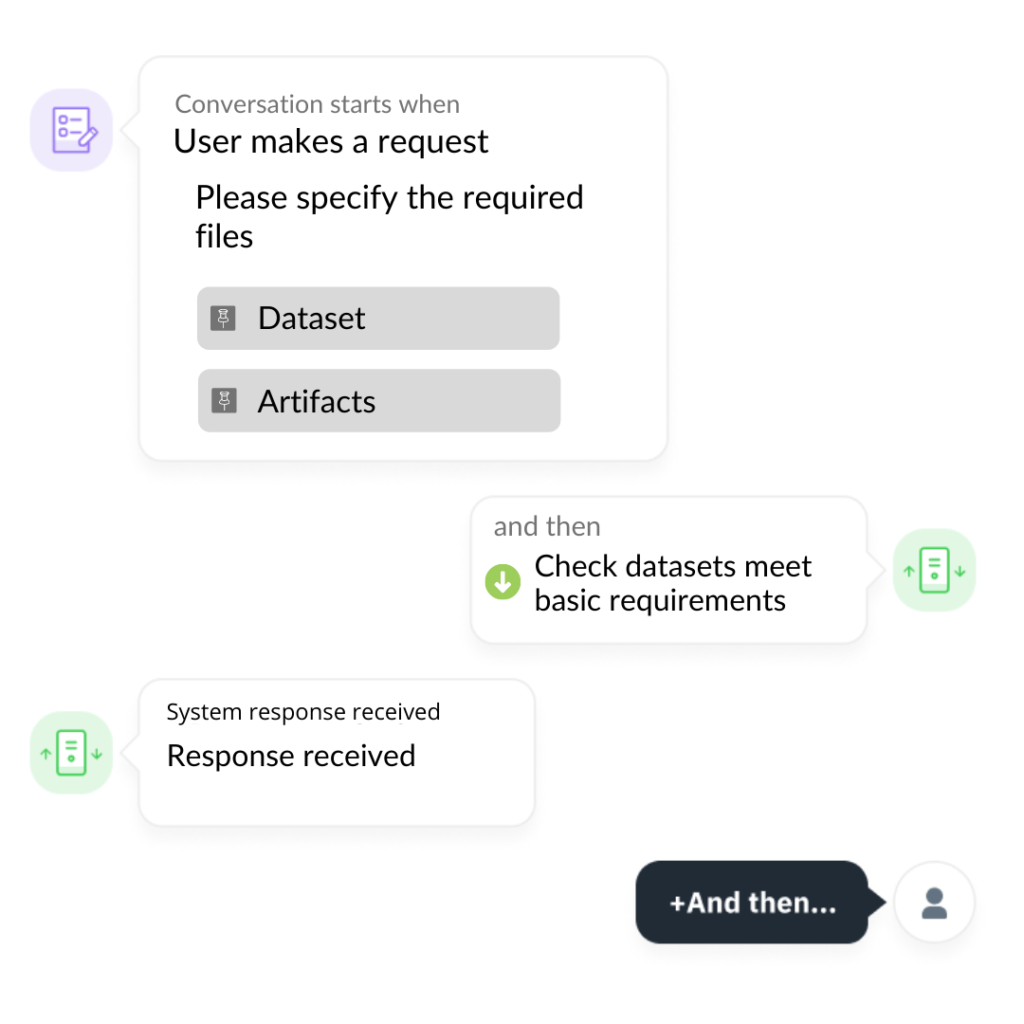
Task: Click the green download arrow icon
Action: (502, 581)
